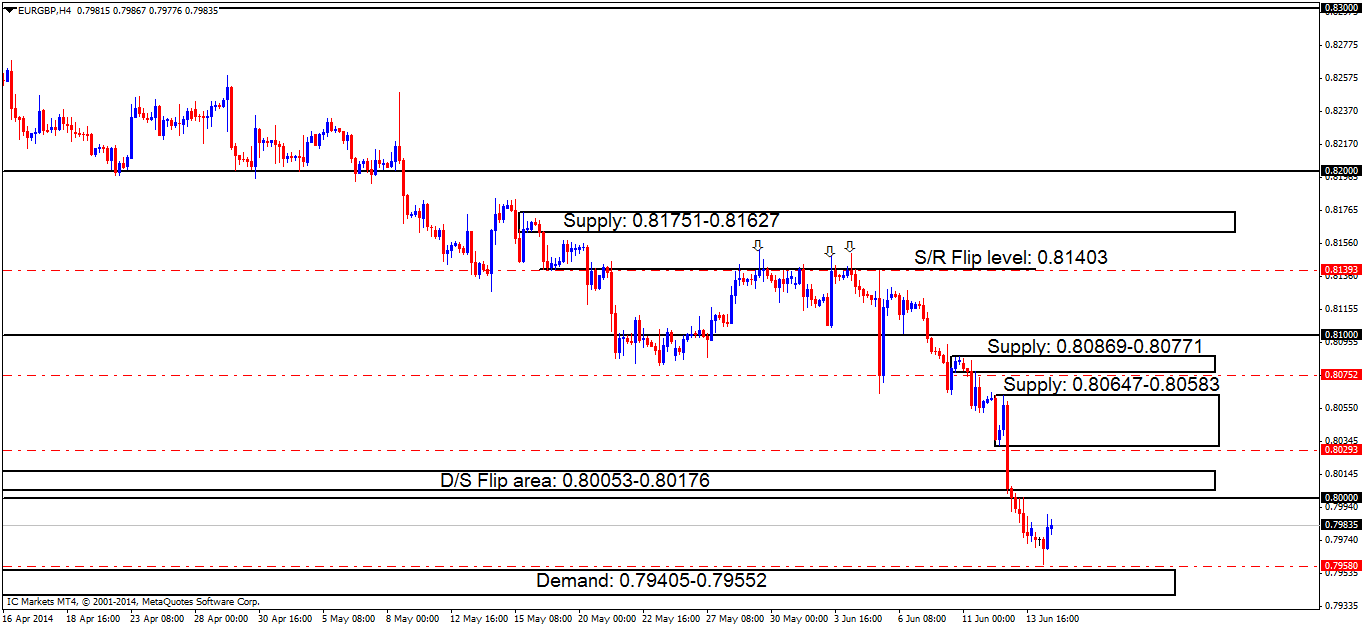The image size is (1362, 627).
Task: Click the 0.81000 price tag on axis
Action: click(x=1339, y=334)
